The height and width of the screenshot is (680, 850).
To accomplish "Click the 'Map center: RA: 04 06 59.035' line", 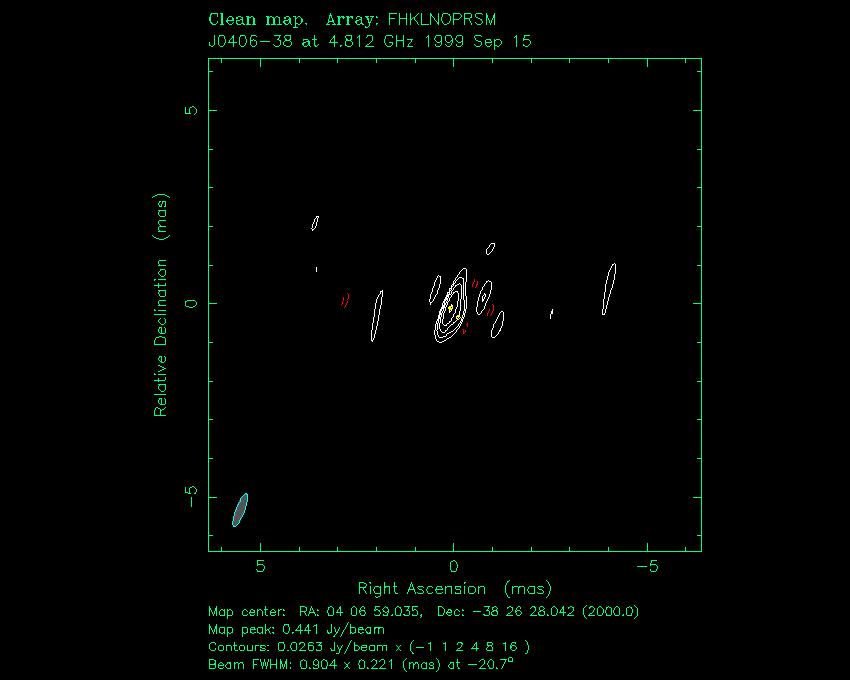I will point(423,612).
